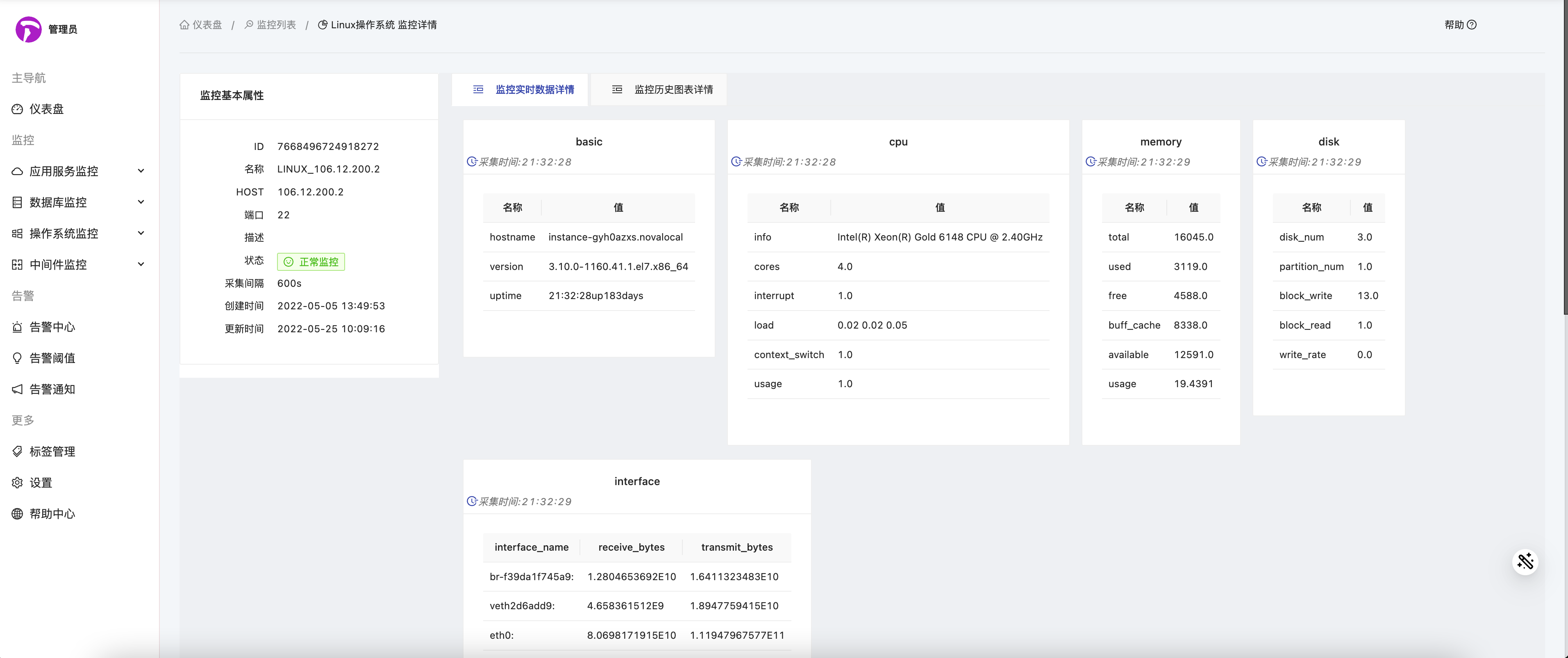The width and height of the screenshot is (1568, 658).
Task: Select hostname value instance-gyh0azxs.novalocal
Action: [x=616, y=237]
